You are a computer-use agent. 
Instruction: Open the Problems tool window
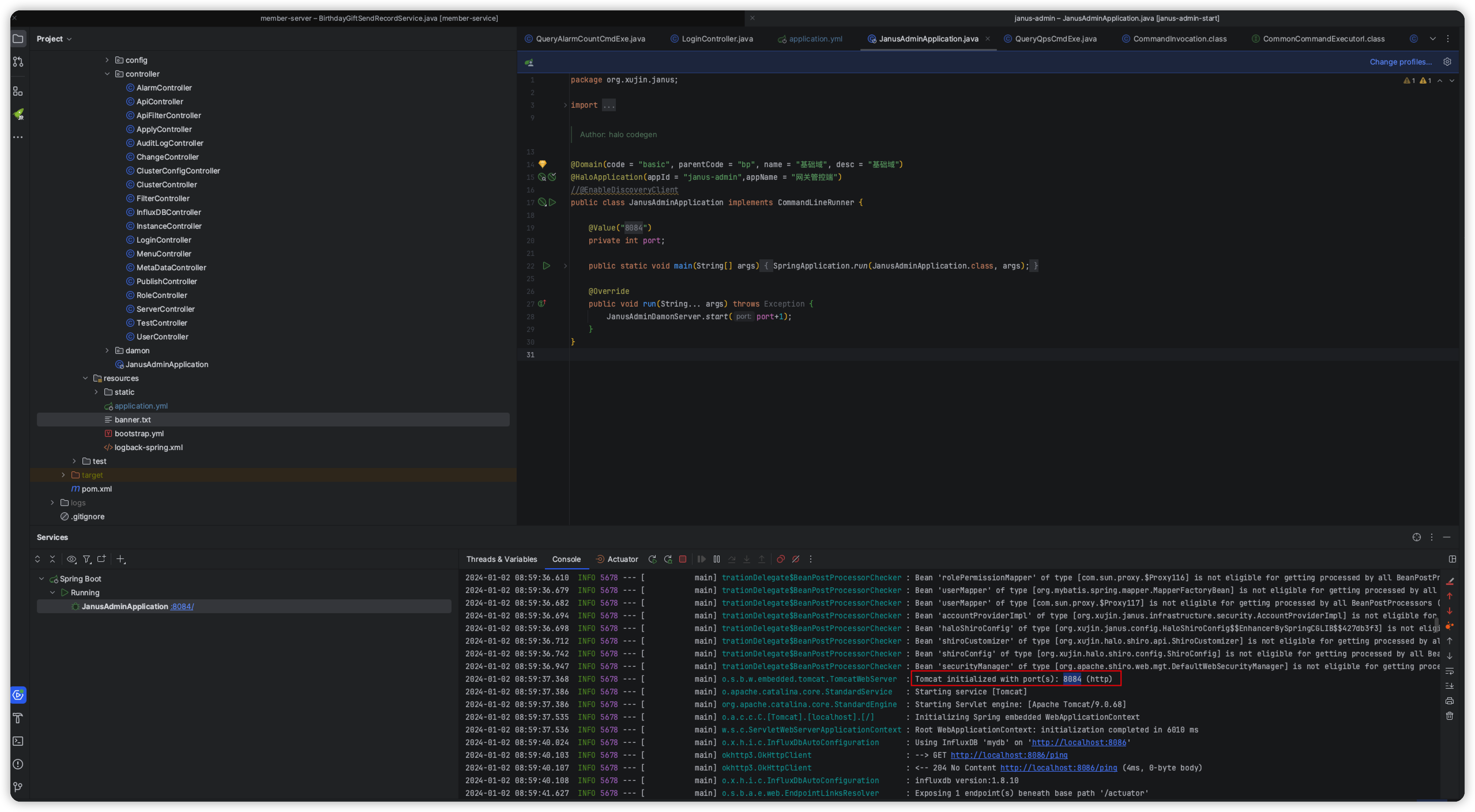pyautogui.click(x=18, y=764)
